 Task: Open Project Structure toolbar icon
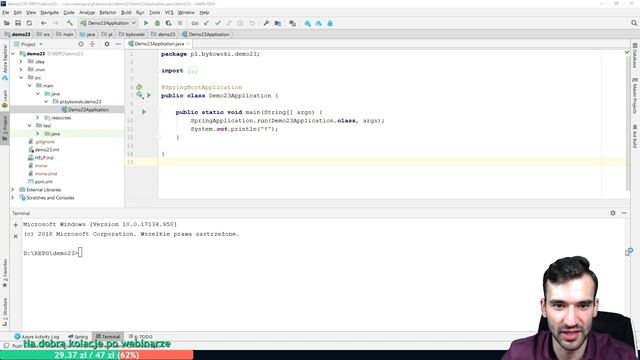(x=278, y=23)
